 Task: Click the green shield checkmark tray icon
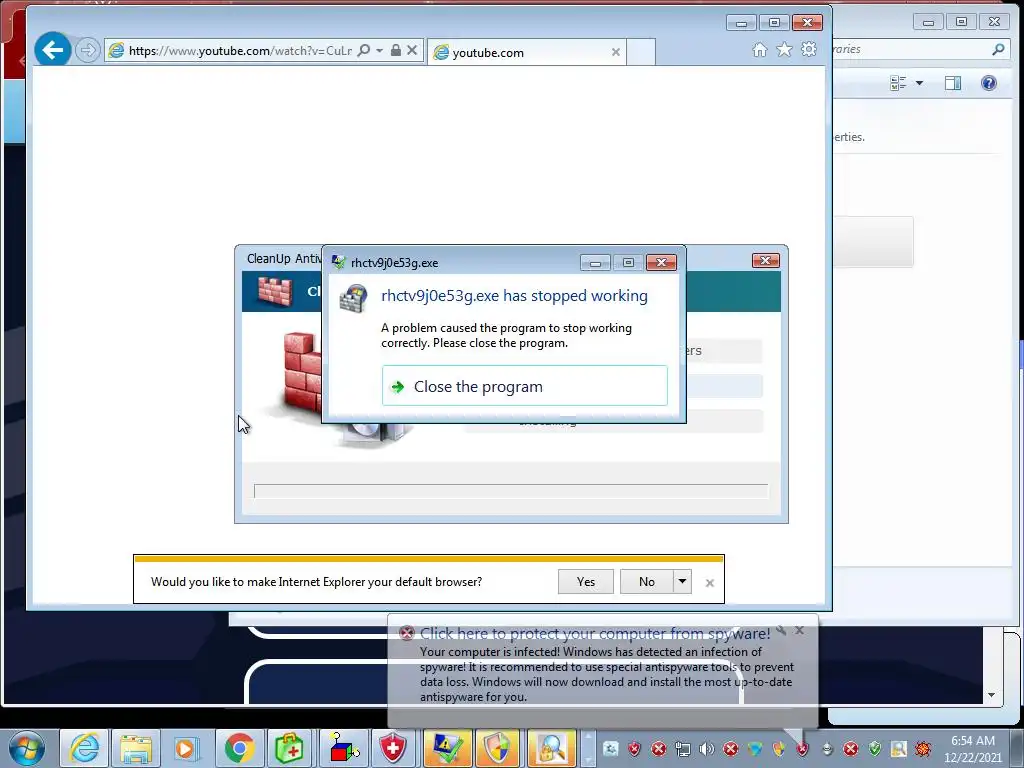(x=874, y=748)
